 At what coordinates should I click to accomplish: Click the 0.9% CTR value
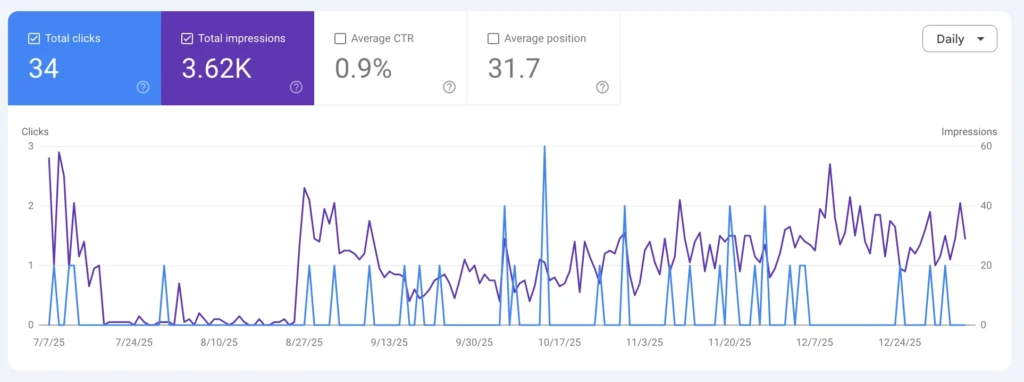tap(363, 68)
